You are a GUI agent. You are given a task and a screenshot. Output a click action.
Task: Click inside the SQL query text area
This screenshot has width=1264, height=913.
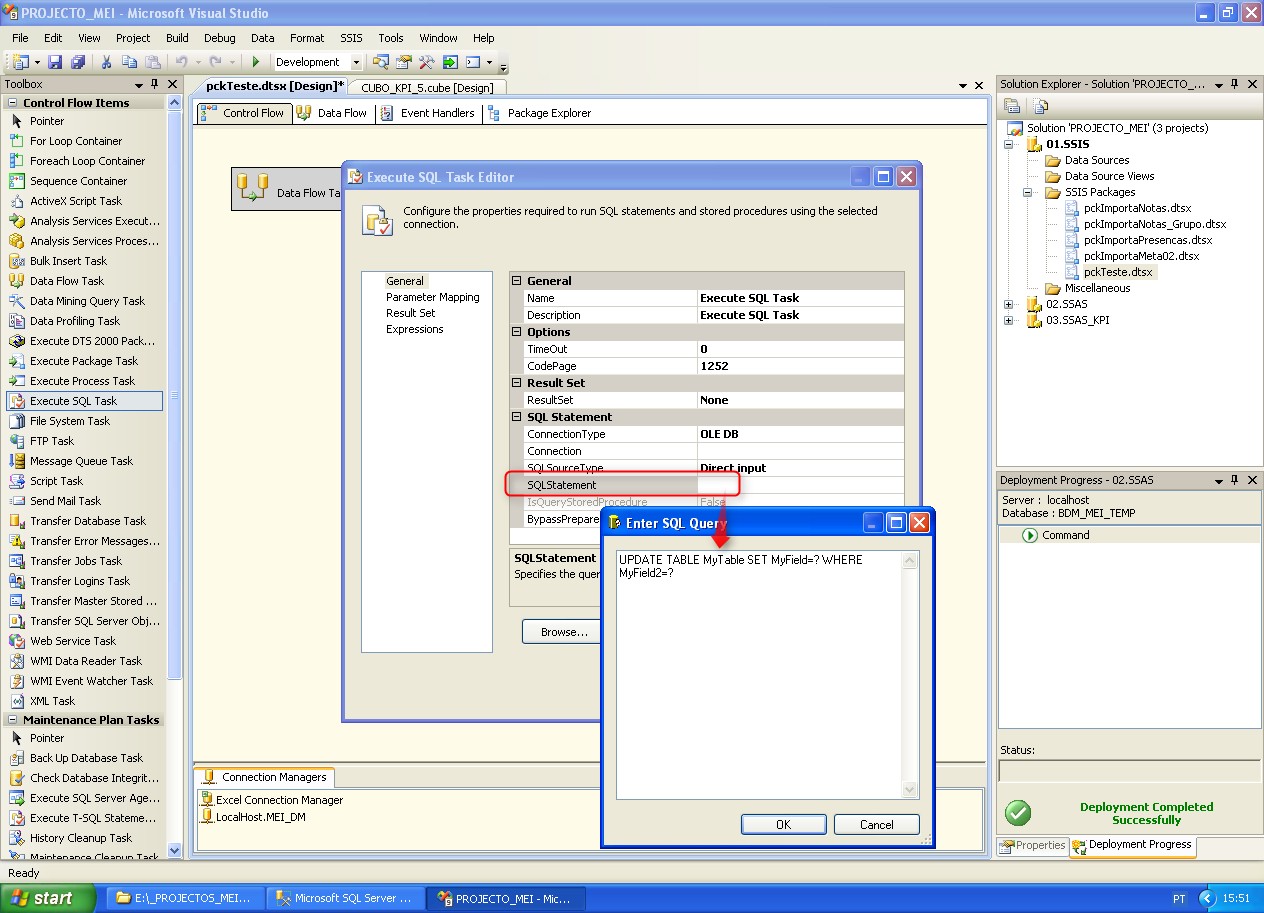(759, 675)
